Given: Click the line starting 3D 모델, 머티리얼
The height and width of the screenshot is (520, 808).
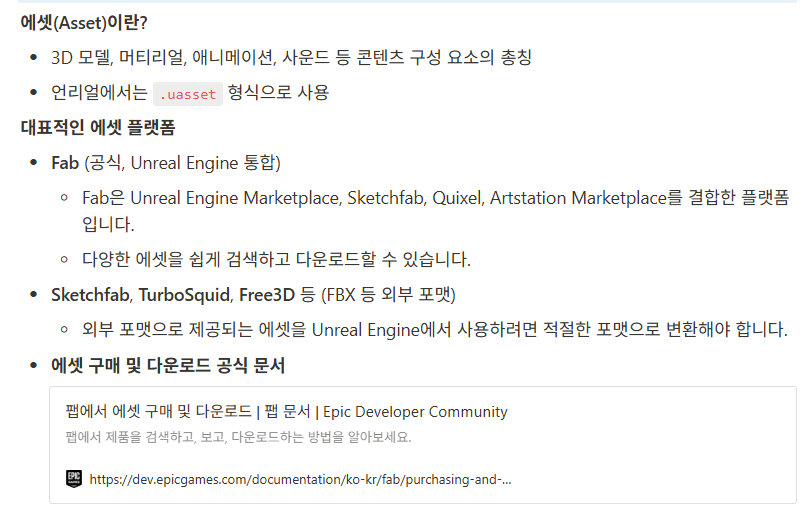Looking at the screenshot, I should 291,57.
